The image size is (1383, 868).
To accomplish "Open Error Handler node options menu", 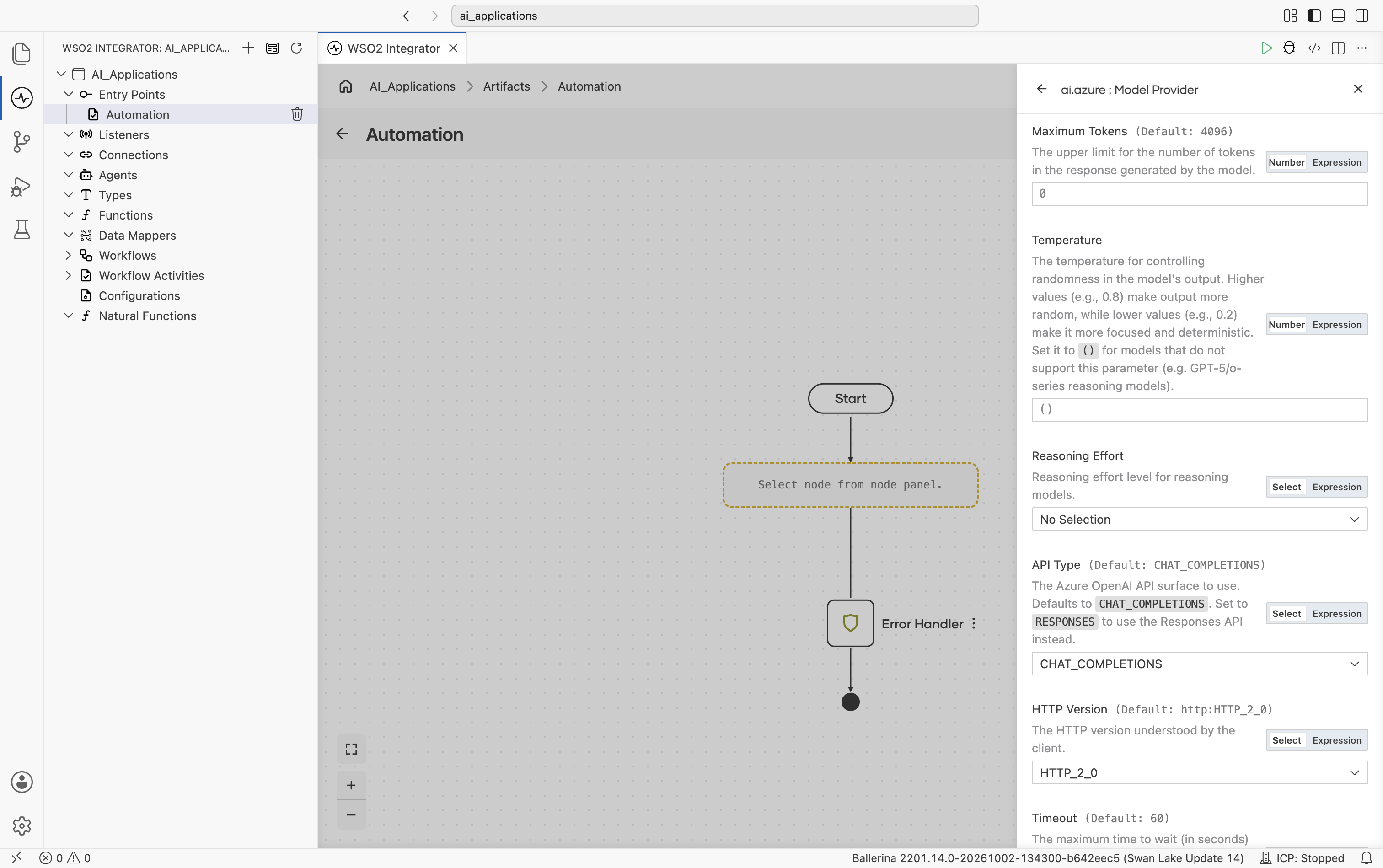I will click(974, 623).
